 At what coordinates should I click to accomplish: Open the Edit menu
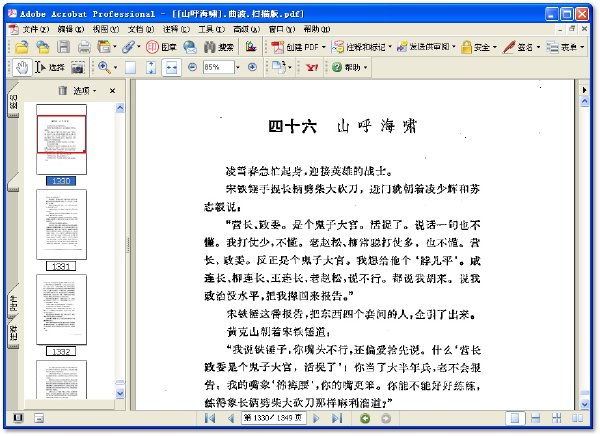(x=71, y=29)
